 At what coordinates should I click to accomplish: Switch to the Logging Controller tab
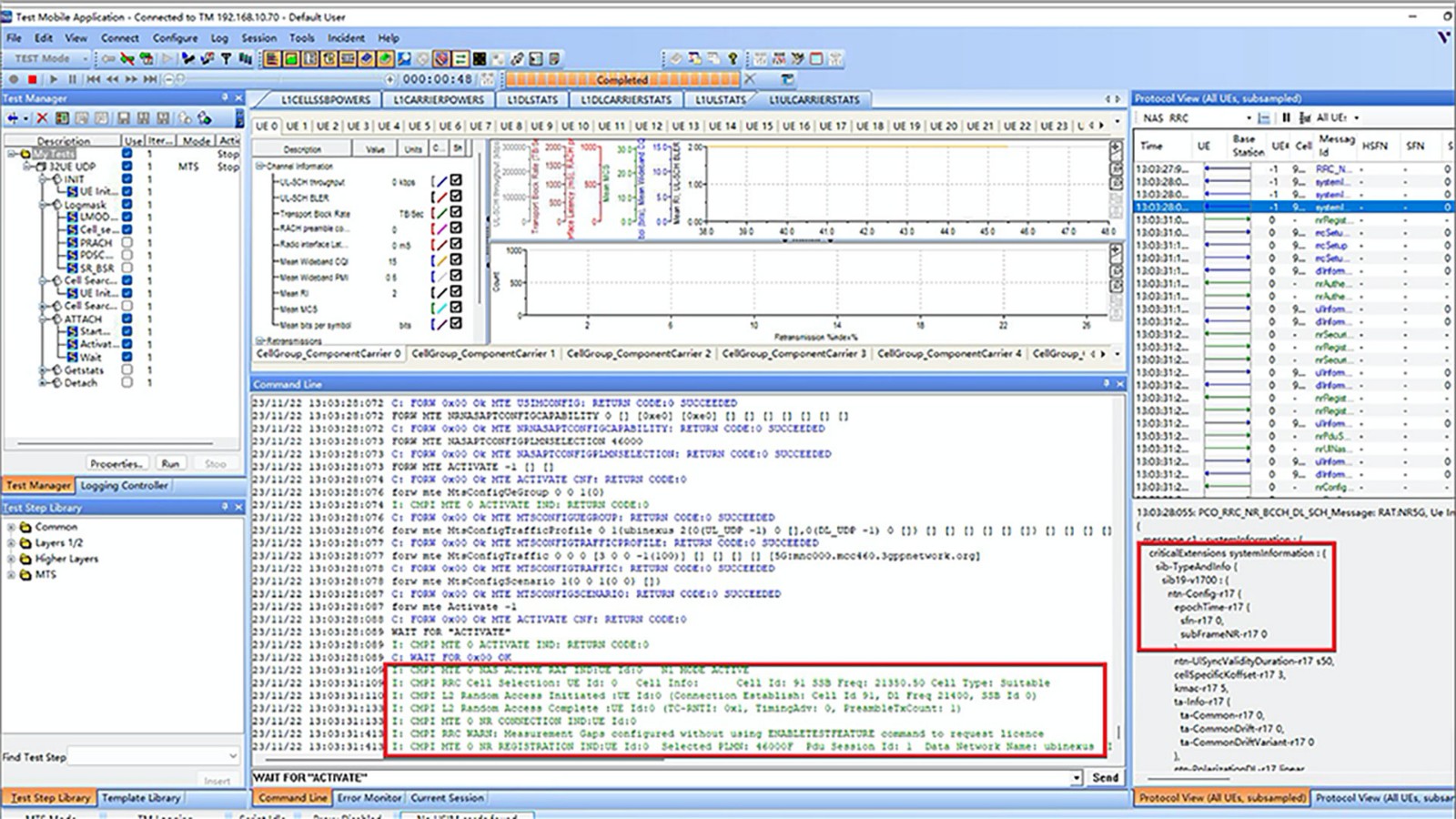[x=124, y=485]
